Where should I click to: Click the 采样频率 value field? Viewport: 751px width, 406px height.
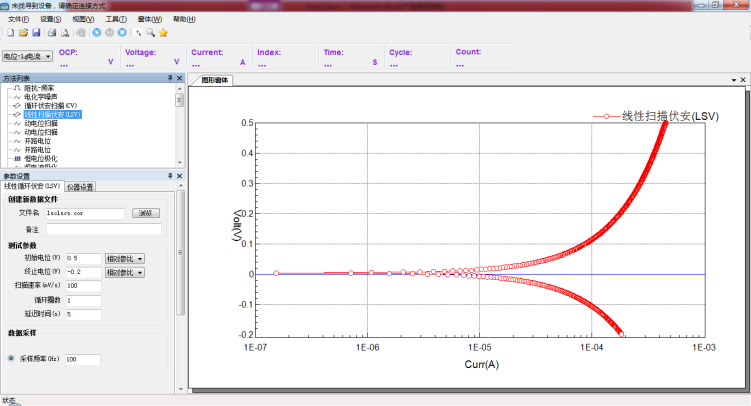82,360
